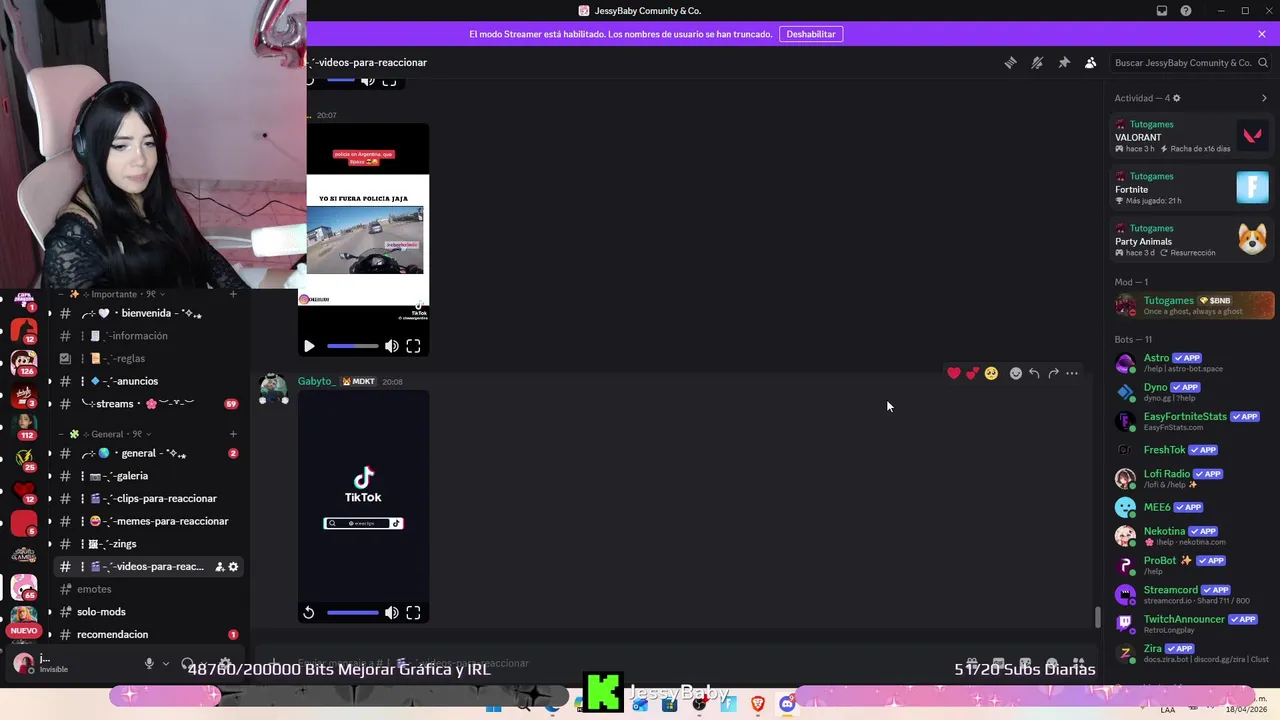The height and width of the screenshot is (720, 1280).
Task: Open the Threads icon in channel header
Action: 1010,62
